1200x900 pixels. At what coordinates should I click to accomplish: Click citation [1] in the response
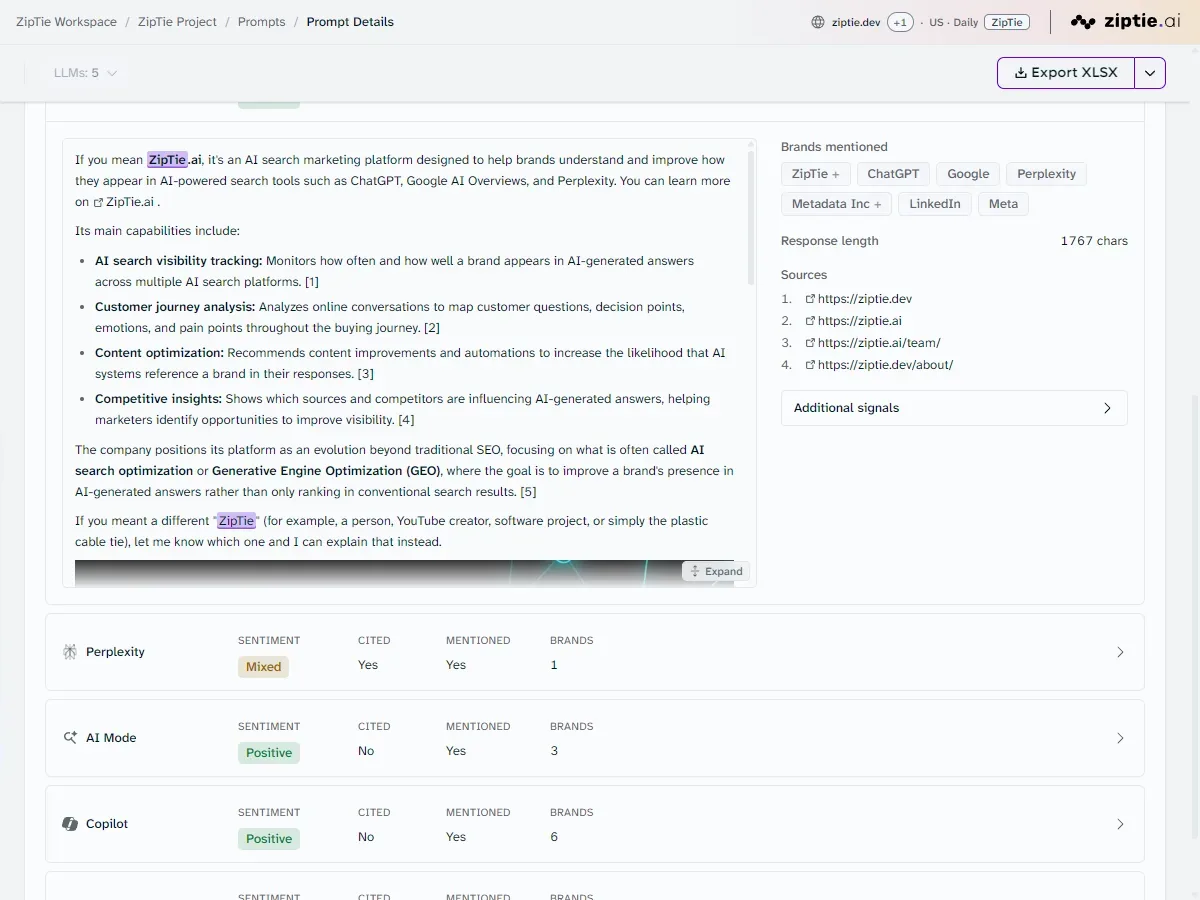click(x=312, y=282)
